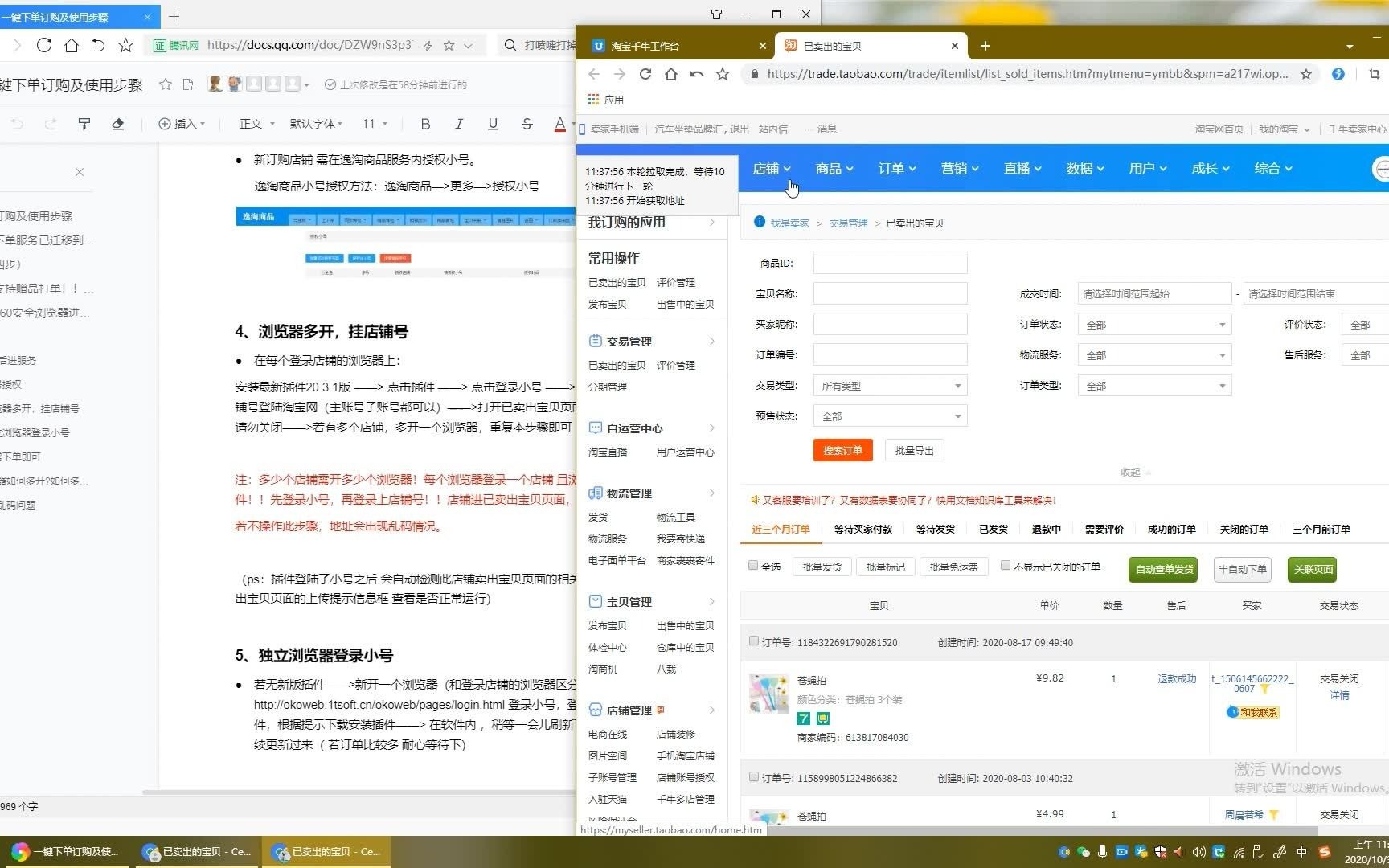The width and height of the screenshot is (1389, 868).
Task: Select checkbox for order 1184322691790281520
Action: click(x=753, y=641)
